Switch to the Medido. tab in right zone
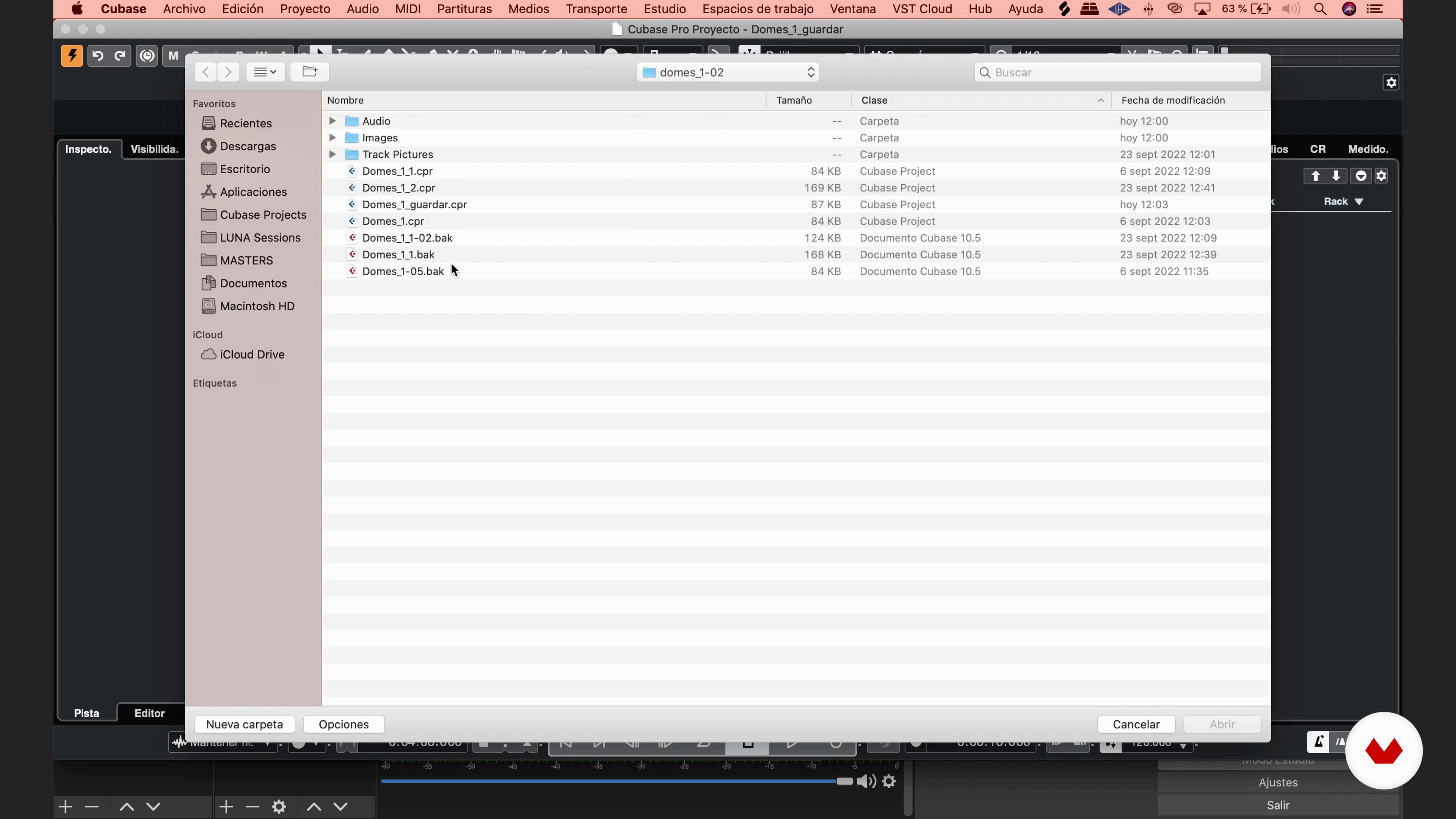This screenshot has width=1456, height=819. (x=1368, y=149)
